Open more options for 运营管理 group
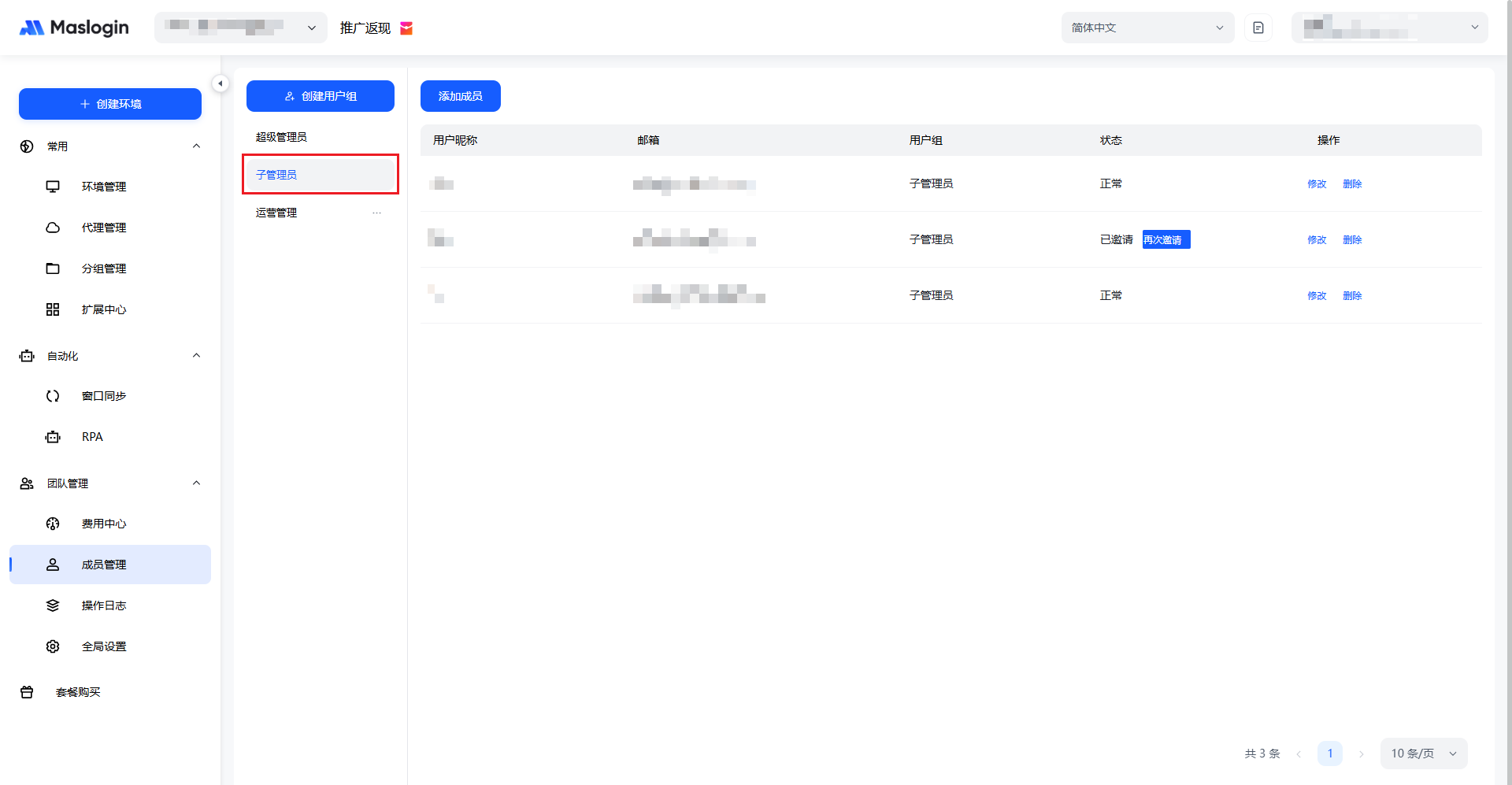Image resolution: width=1512 pixels, height=785 pixels. [376, 213]
